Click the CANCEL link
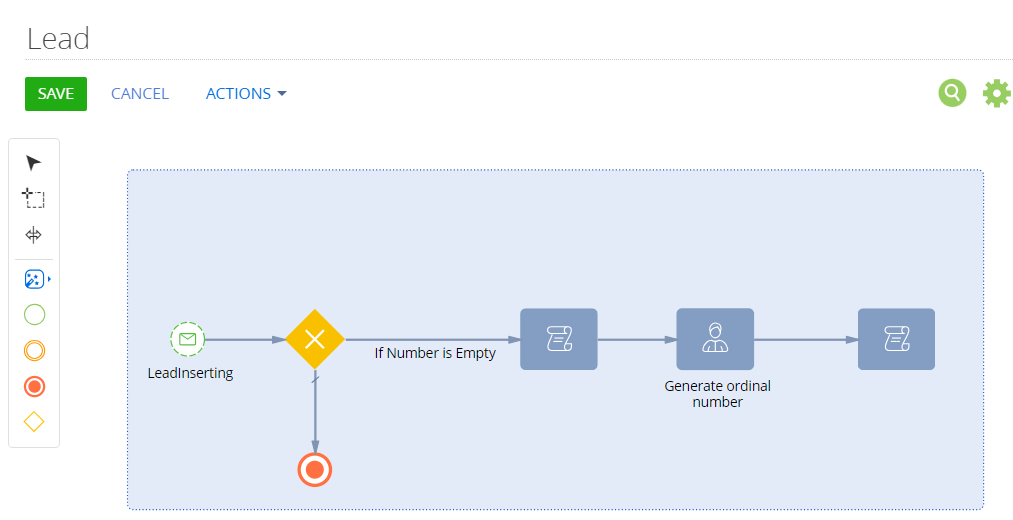1013x520 pixels. [x=140, y=94]
